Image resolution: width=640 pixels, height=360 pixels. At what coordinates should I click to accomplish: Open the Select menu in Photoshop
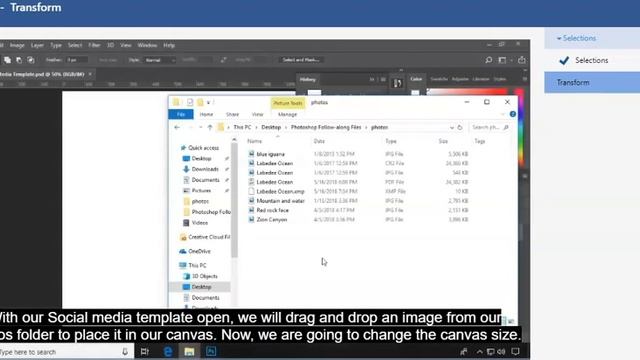[75, 45]
